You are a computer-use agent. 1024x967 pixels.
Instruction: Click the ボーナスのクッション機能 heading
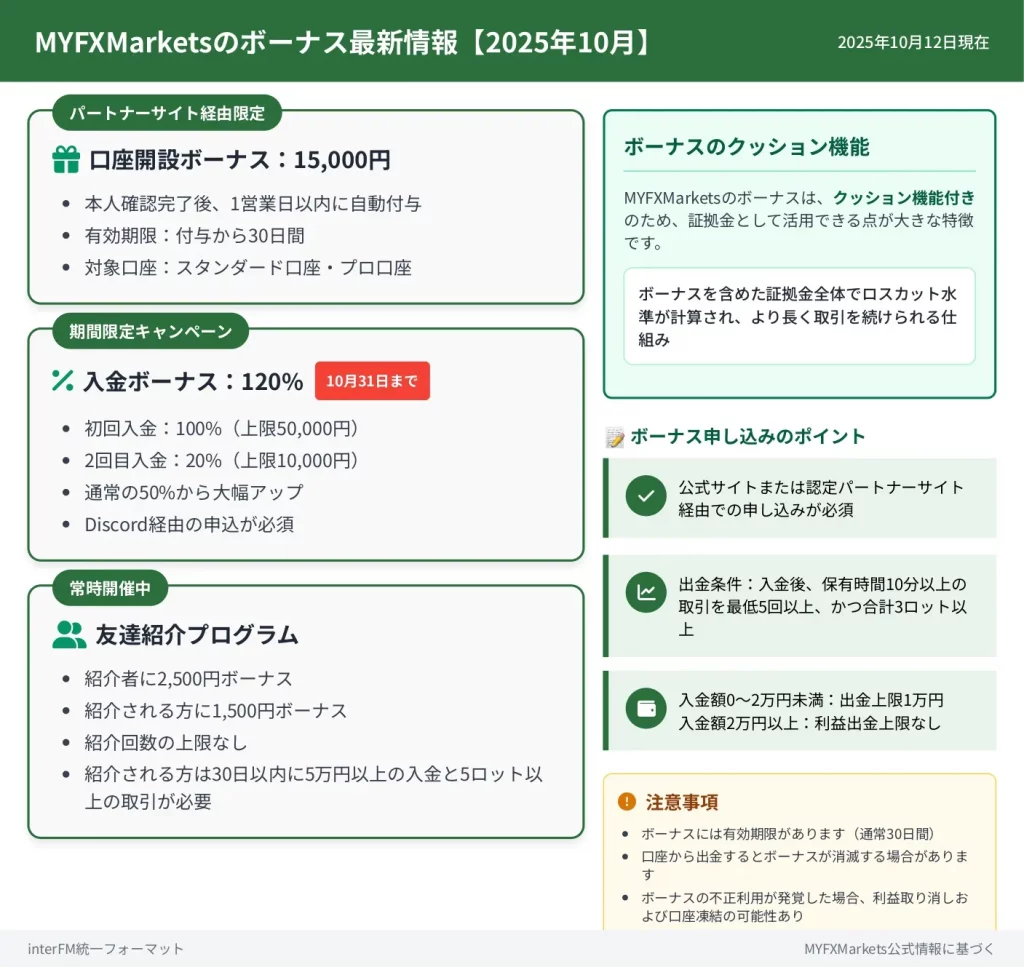(x=746, y=147)
